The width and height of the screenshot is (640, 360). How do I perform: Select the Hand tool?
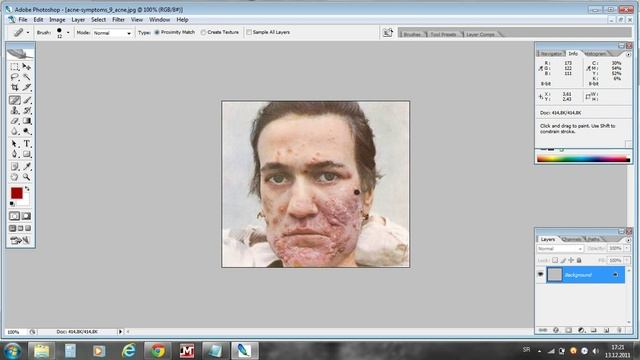click(x=14, y=177)
